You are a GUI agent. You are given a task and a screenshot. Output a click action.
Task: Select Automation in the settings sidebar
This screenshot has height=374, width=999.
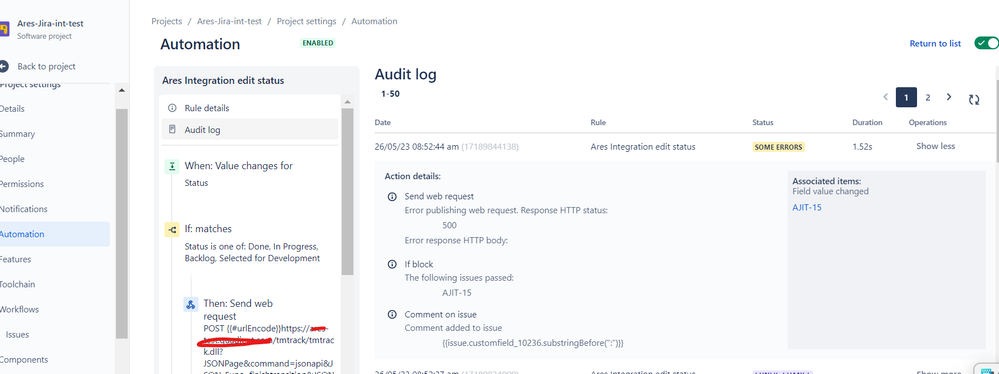(x=55, y=234)
